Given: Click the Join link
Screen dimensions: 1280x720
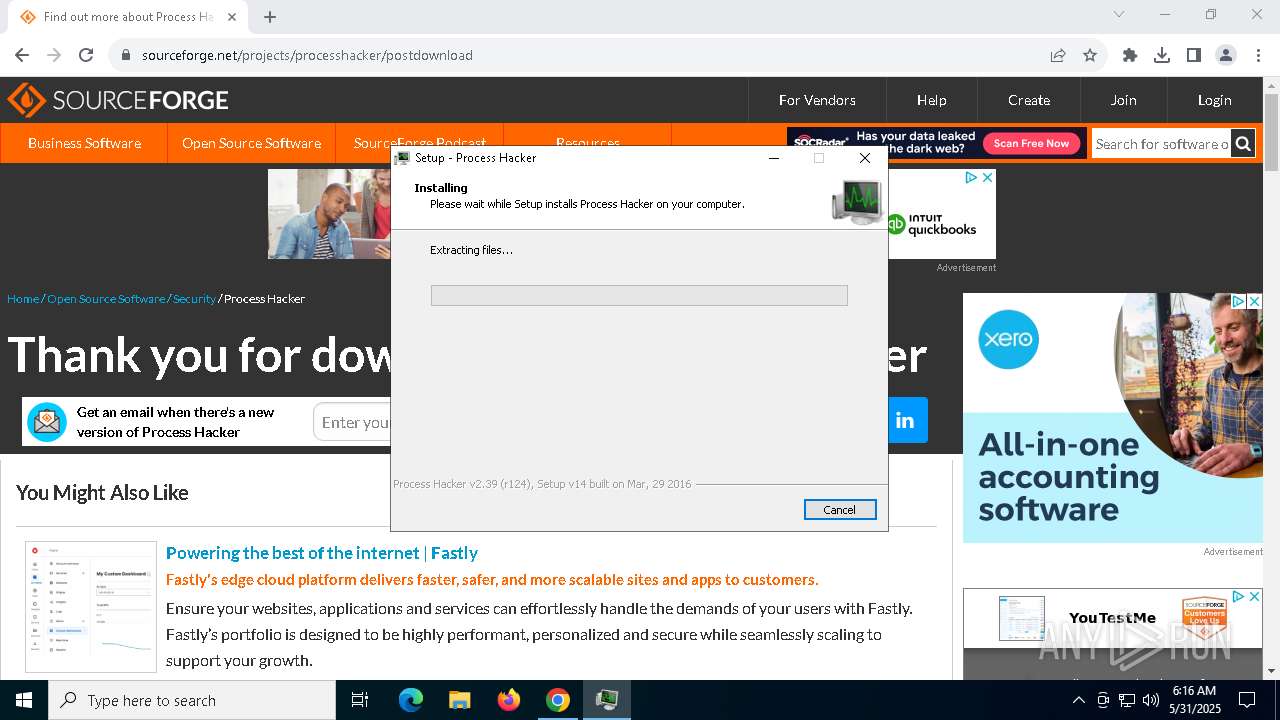Looking at the screenshot, I should (x=1123, y=100).
